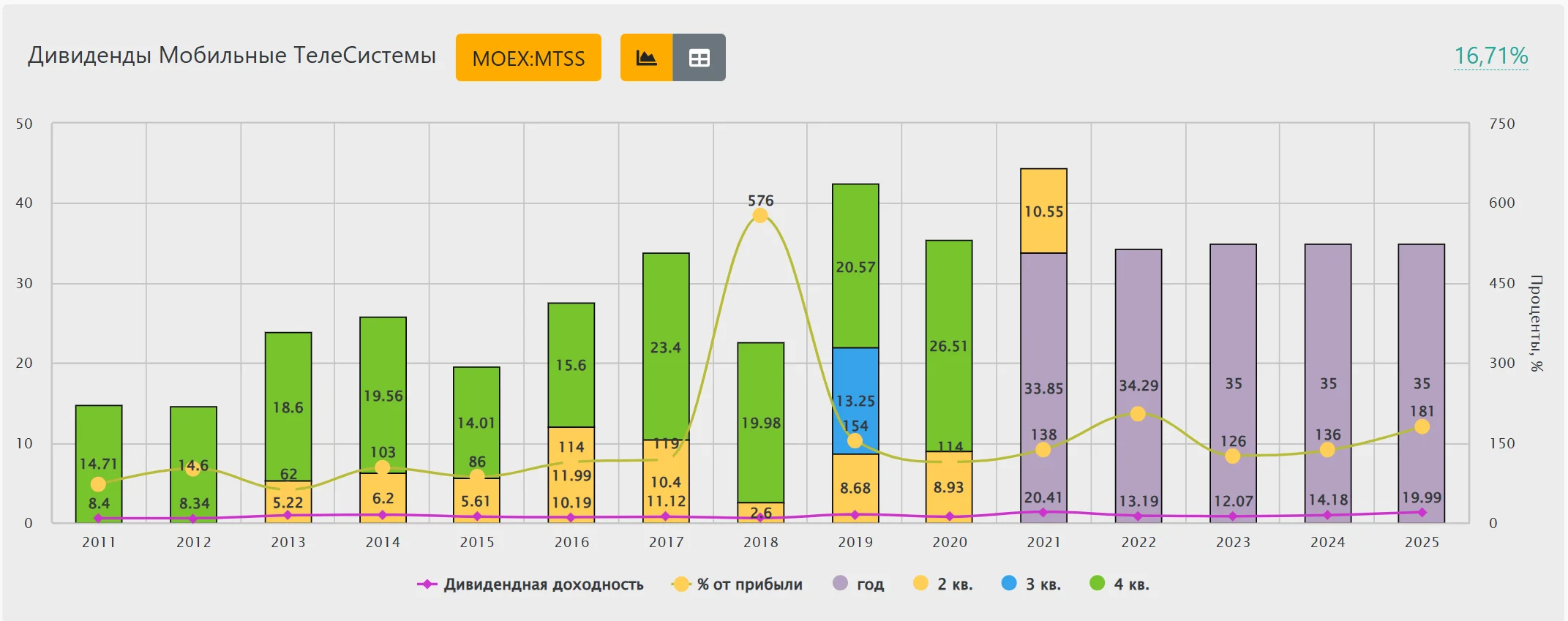Hide the 4 кв. legend series
This screenshot has width=1568, height=621.
point(1119,584)
